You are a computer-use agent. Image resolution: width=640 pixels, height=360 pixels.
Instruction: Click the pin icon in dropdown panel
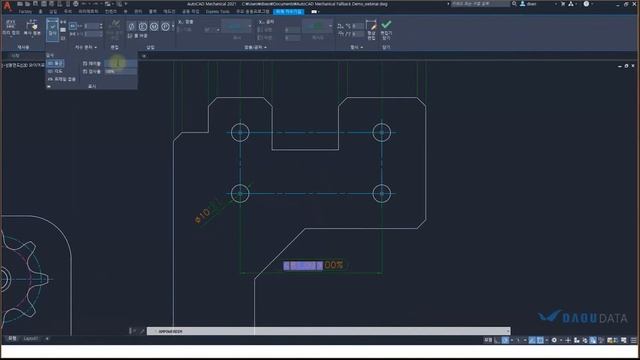click(49, 87)
